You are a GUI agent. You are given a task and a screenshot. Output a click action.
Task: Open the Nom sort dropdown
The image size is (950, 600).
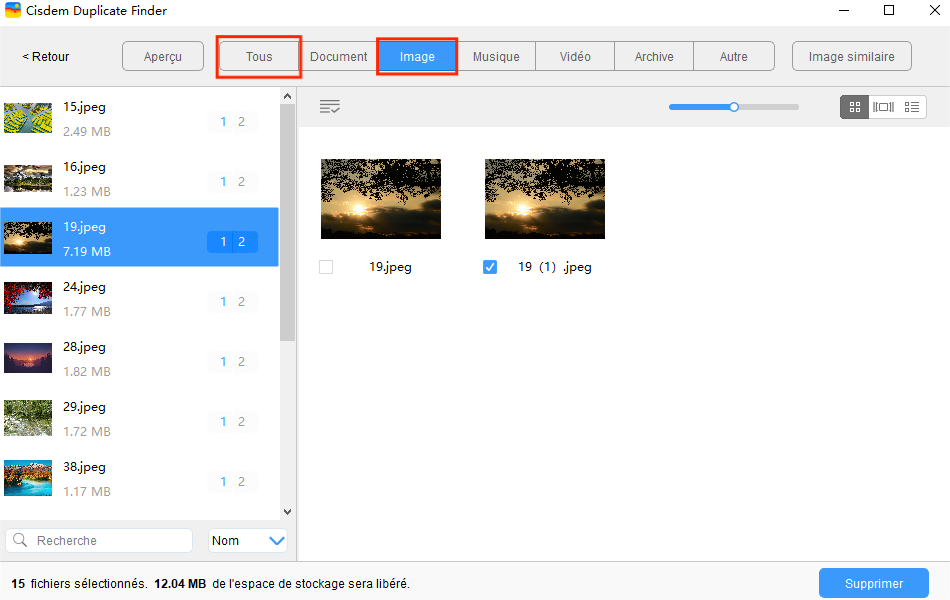(248, 541)
